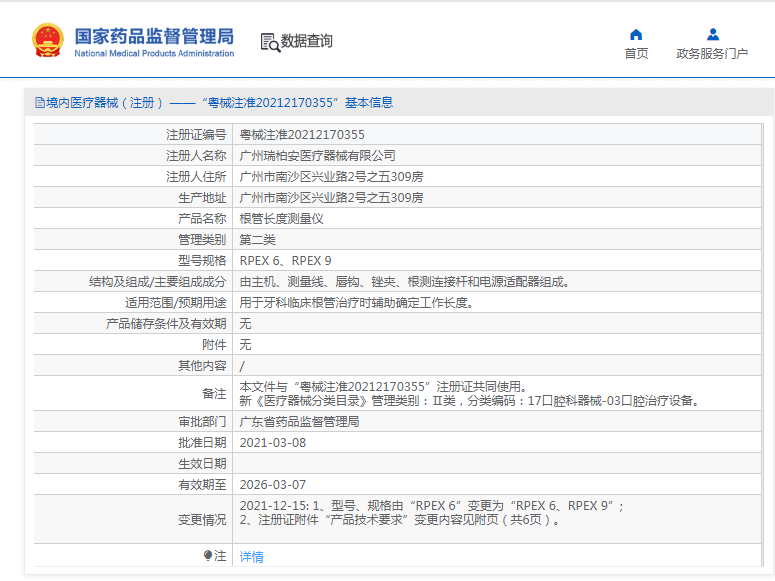This screenshot has width=775, height=581.
Task: Open the 数据查询 search icon
Action: pyautogui.click(x=270, y=43)
